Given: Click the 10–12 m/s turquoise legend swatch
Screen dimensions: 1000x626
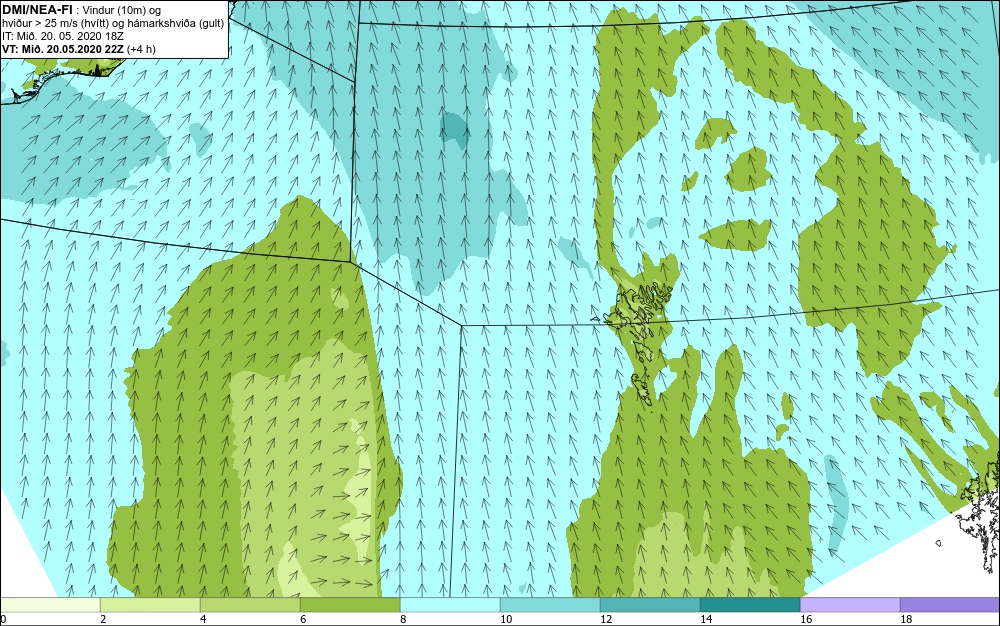Looking at the screenshot, I should (x=550, y=604).
